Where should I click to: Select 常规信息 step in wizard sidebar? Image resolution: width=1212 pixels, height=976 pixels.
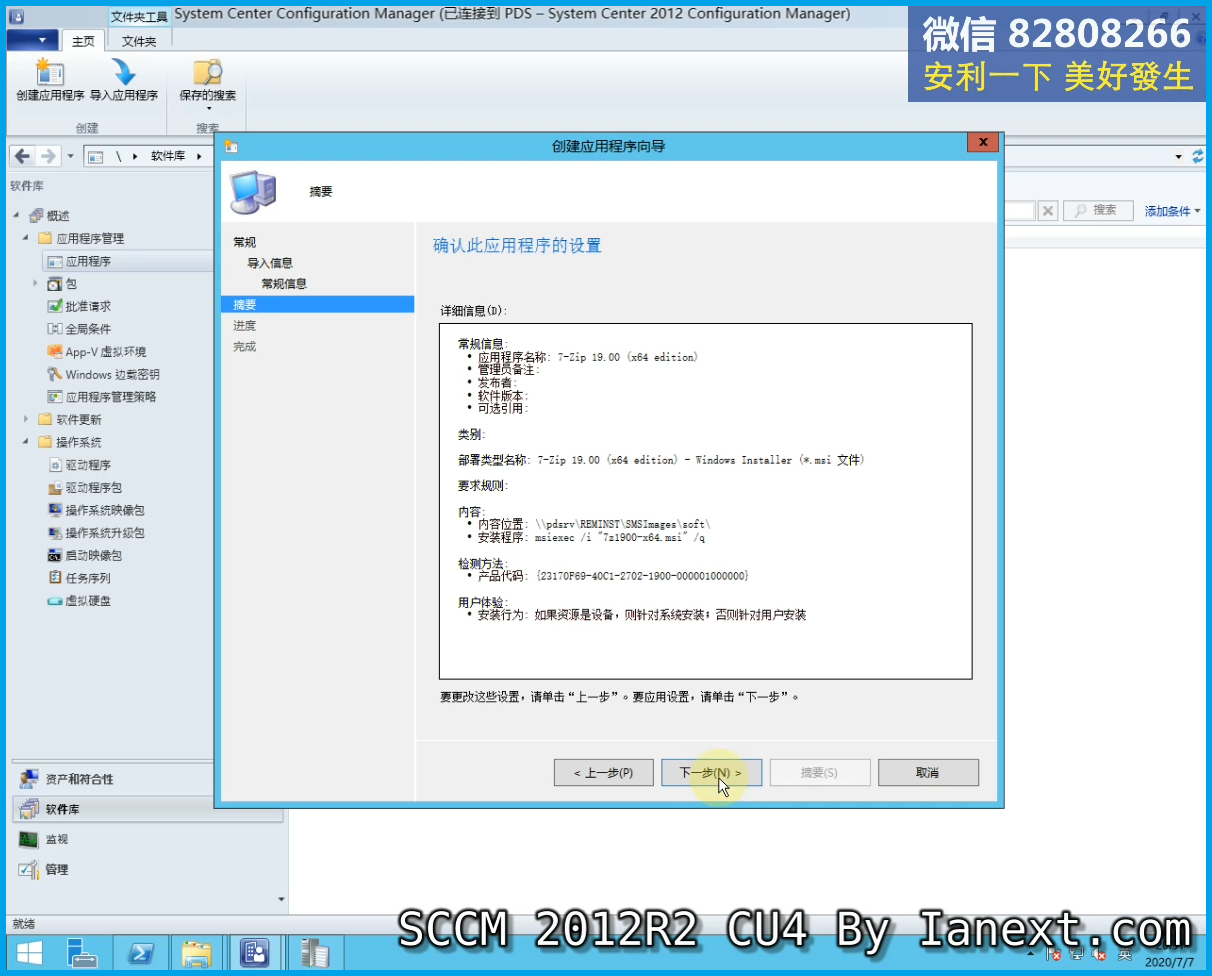click(x=284, y=284)
